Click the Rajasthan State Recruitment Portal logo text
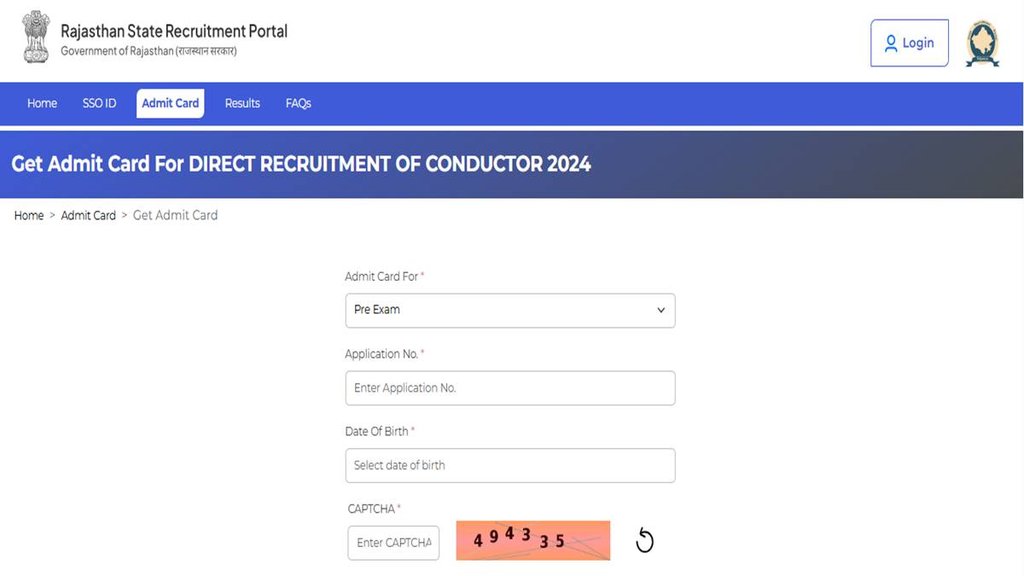Screen dimensions: 1024x576 pos(173,31)
